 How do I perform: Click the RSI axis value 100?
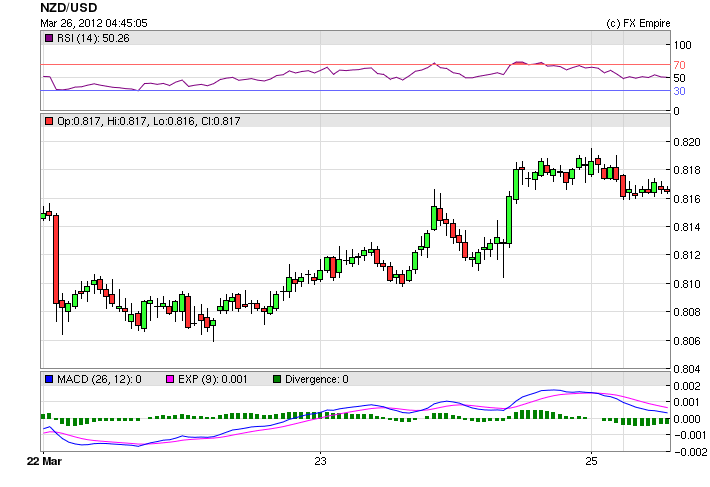[x=682, y=45]
